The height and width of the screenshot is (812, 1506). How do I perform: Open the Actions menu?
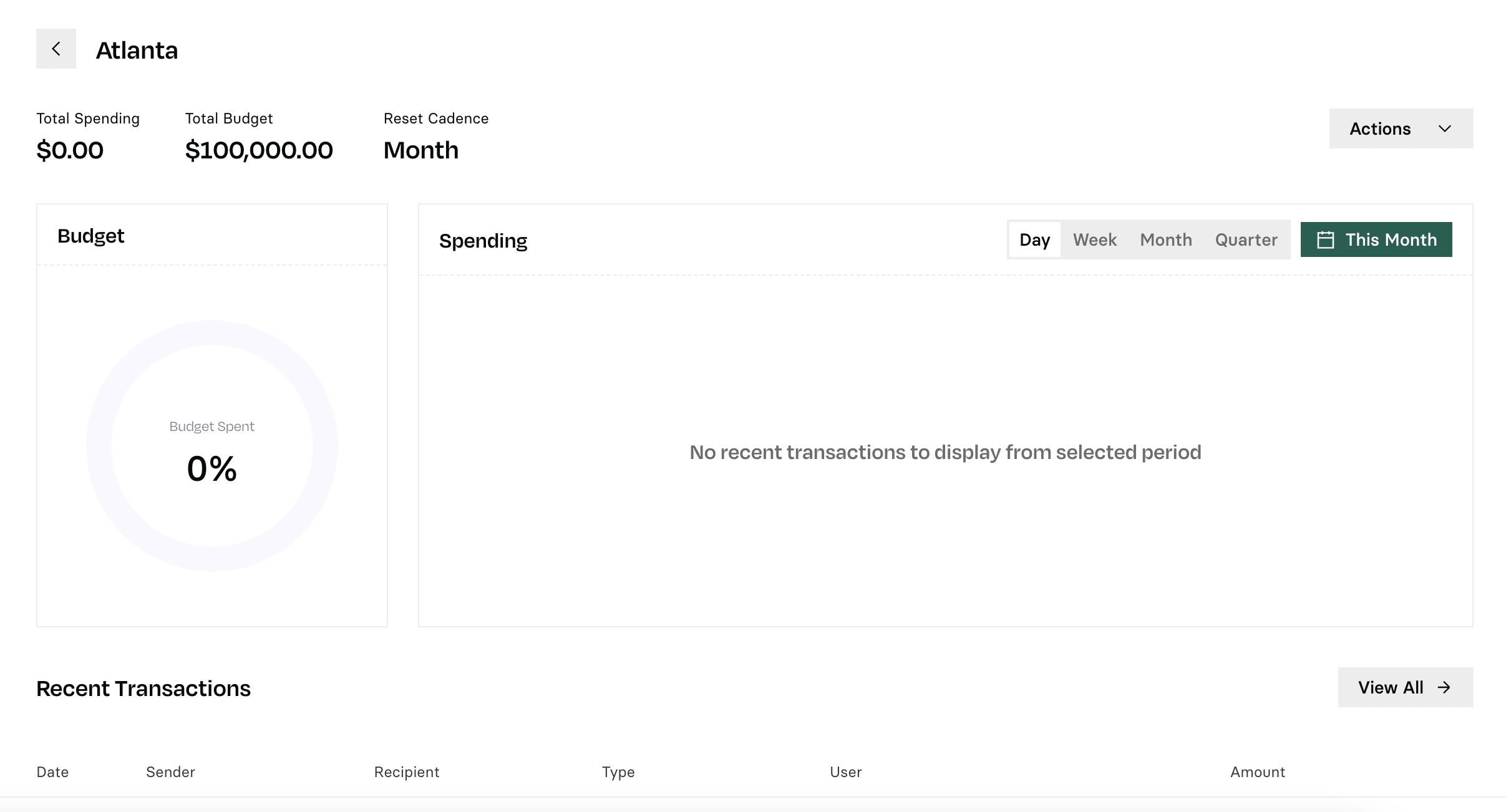click(x=1401, y=128)
